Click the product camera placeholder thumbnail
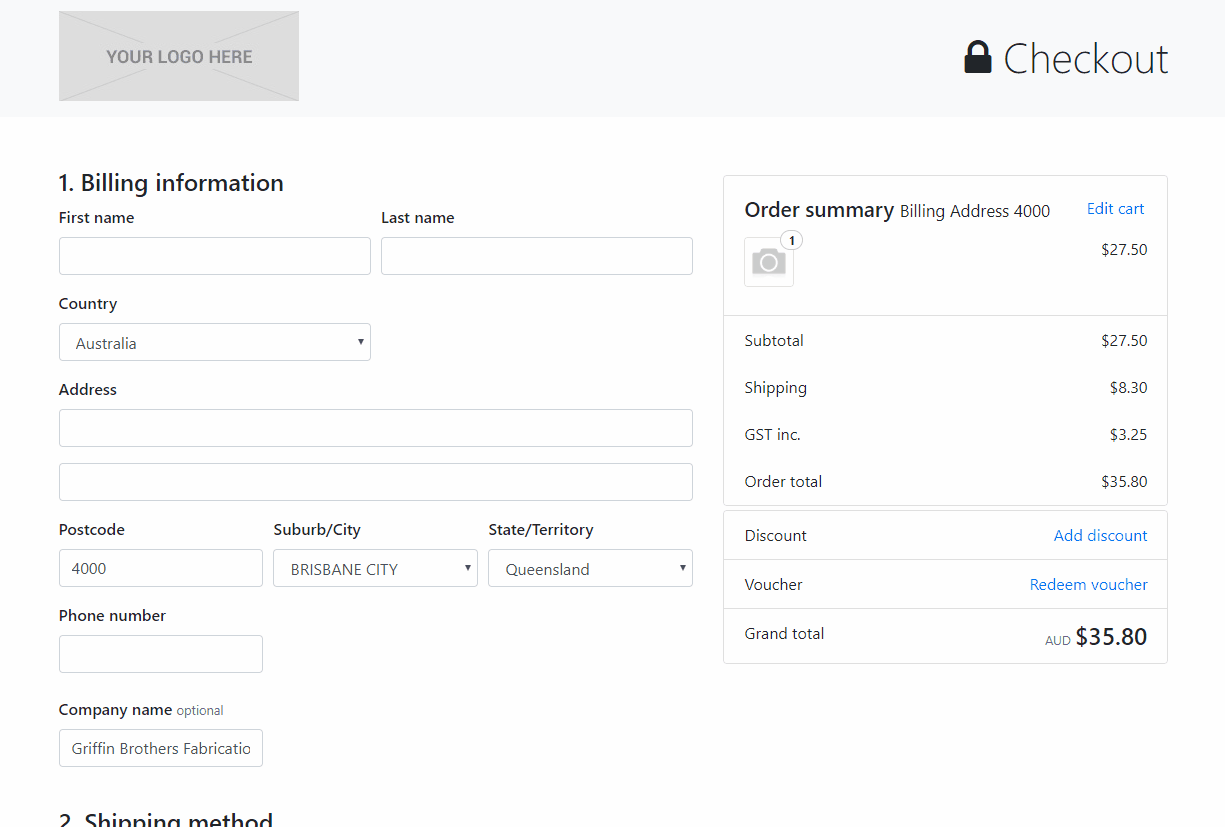Image resolution: width=1225 pixels, height=827 pixels. point(768,262)
